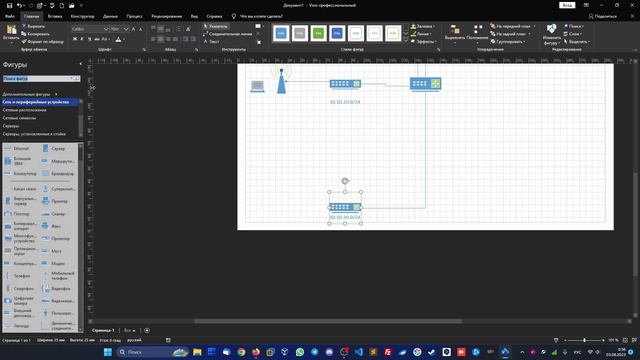The image size is (640, 360).
Task: Select the Server (Сервер) shape in stencil
Action: (54, 149)
